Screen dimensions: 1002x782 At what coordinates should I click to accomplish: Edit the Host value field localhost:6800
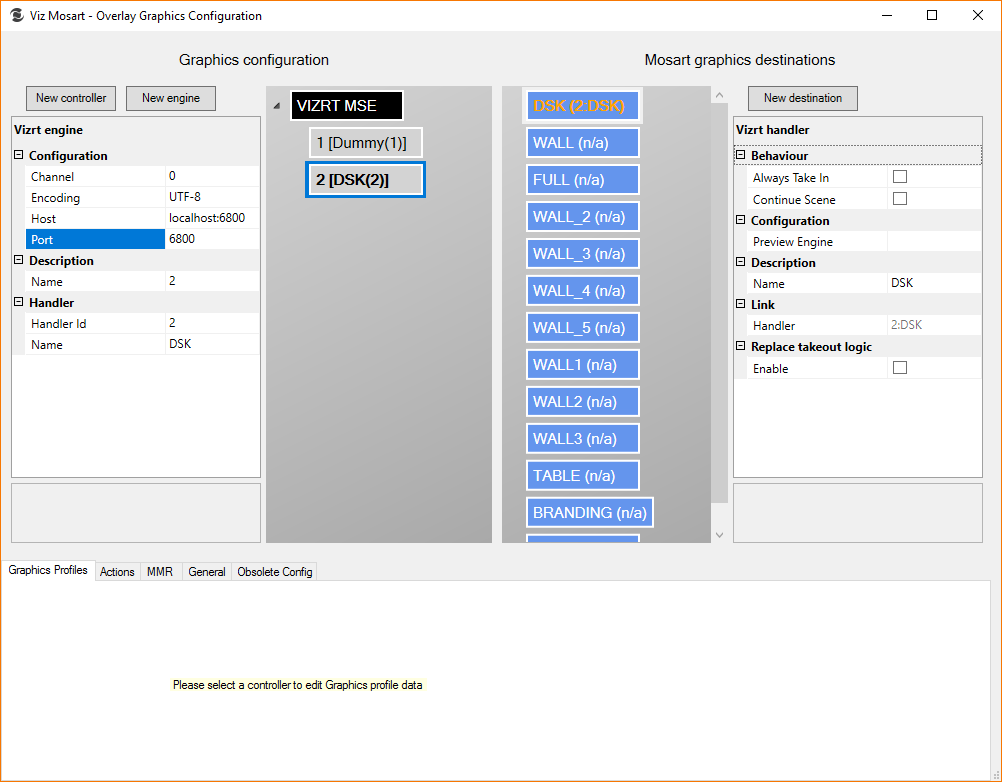click(x=212, y=218)
